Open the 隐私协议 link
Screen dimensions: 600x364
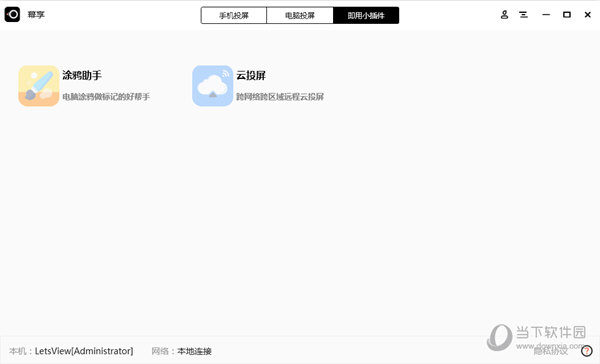(x=551, y=351)
